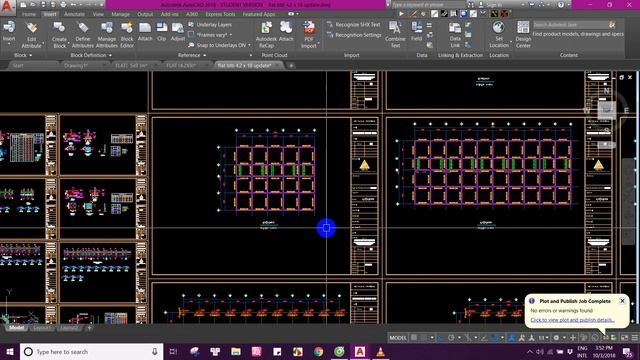The width and height of the screenshot is (640, 360).
Task: Click the customization menu icon in status bar
Action: click(x=635, y=338)
